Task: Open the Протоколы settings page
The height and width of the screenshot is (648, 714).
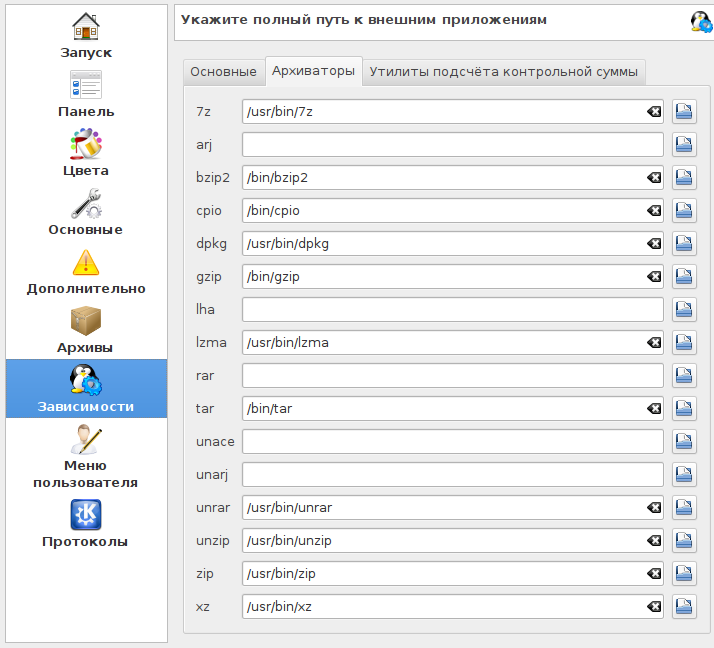Action: click(86, 524)
